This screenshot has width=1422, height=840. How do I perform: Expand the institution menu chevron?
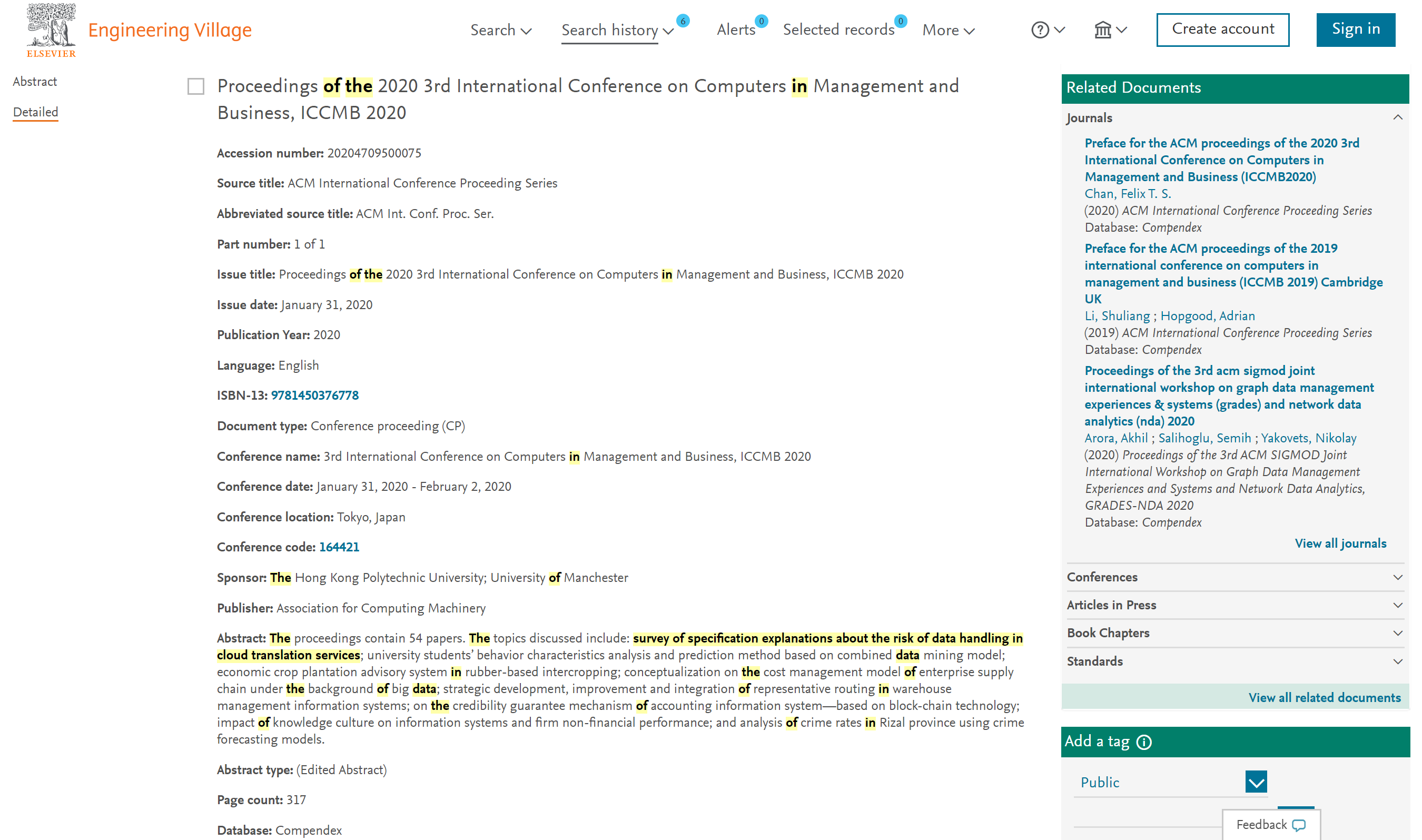(x=1122, y=30)
